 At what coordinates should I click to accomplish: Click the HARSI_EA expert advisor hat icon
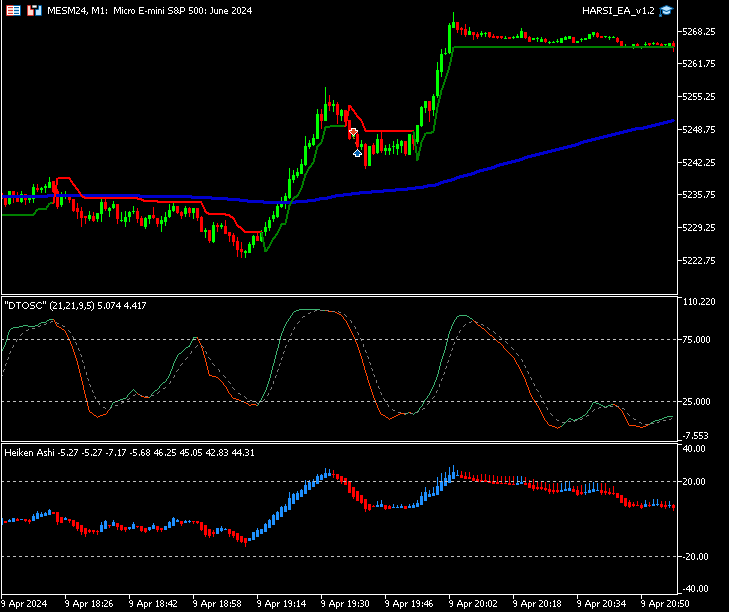[x=666, y=10]
